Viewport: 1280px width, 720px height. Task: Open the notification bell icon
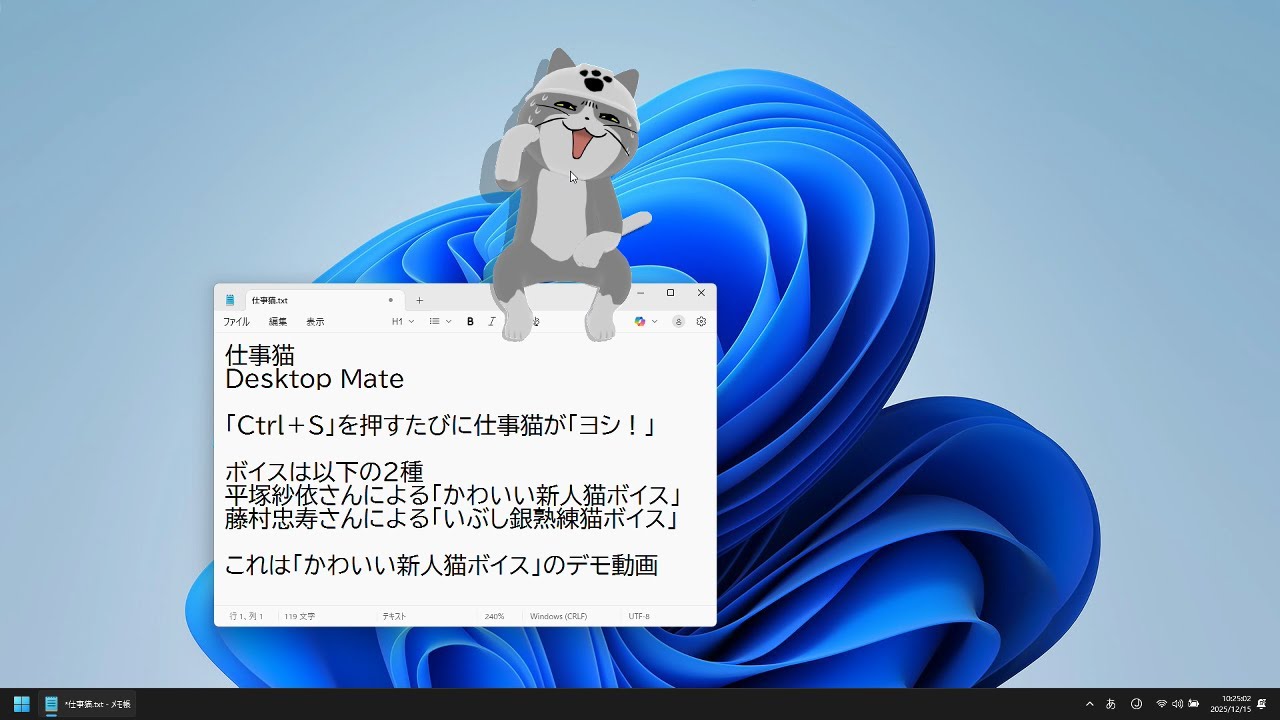(x=1262, y=704)
